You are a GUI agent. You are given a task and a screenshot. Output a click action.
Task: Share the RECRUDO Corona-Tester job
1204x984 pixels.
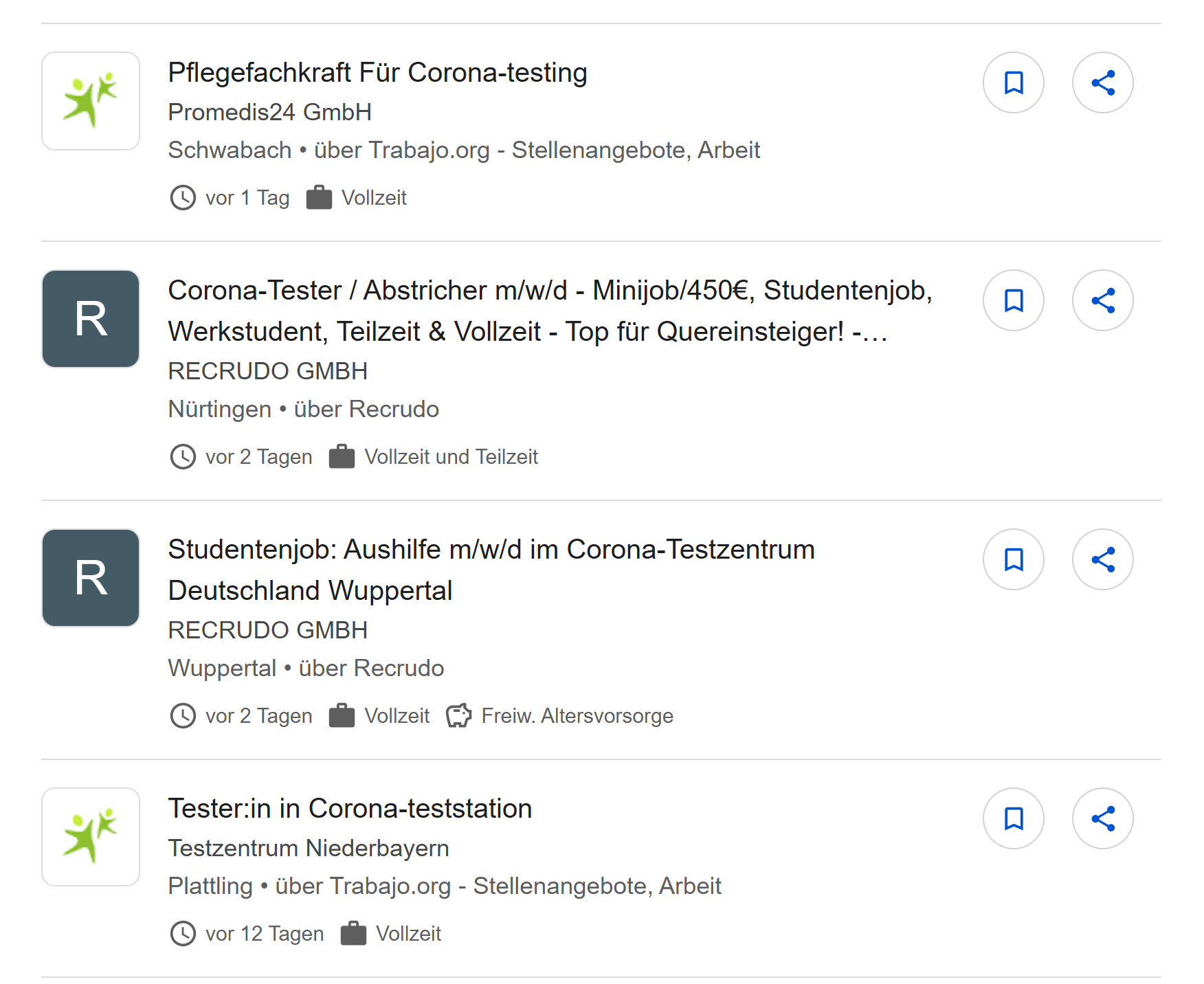coord(1103,300)
